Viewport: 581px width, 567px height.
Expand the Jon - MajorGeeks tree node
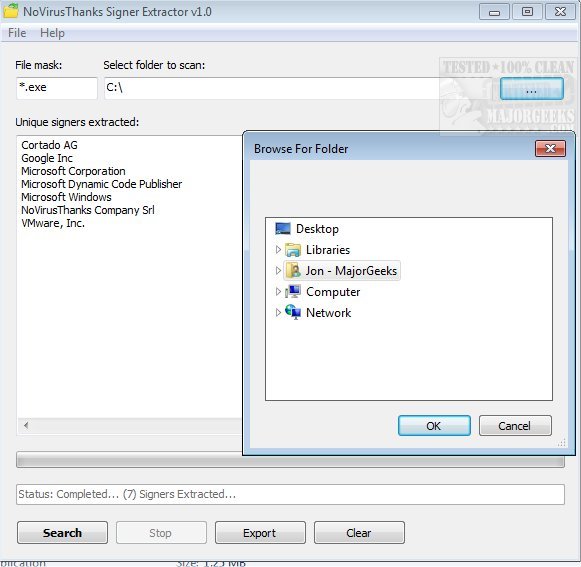pos(278,271)
